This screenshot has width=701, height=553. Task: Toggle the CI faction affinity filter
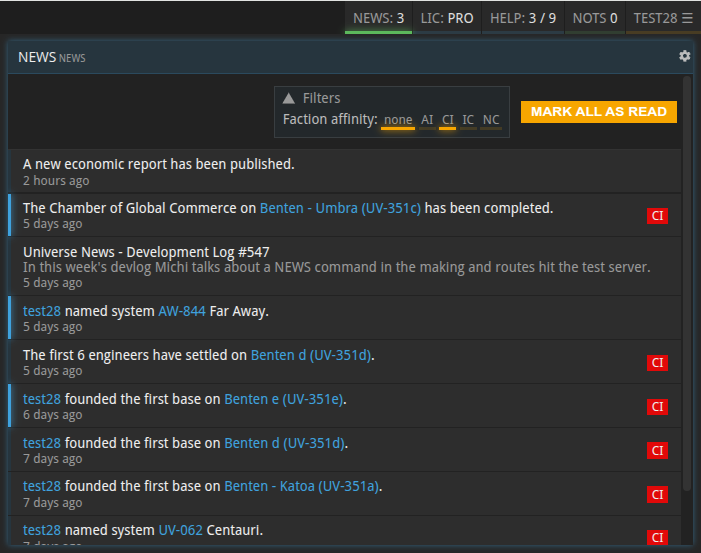click(448, 120)
